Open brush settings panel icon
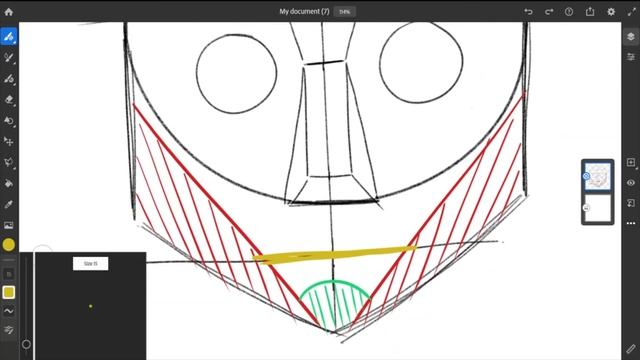This screenshot has height=360, width=640. tap(9, 330)
